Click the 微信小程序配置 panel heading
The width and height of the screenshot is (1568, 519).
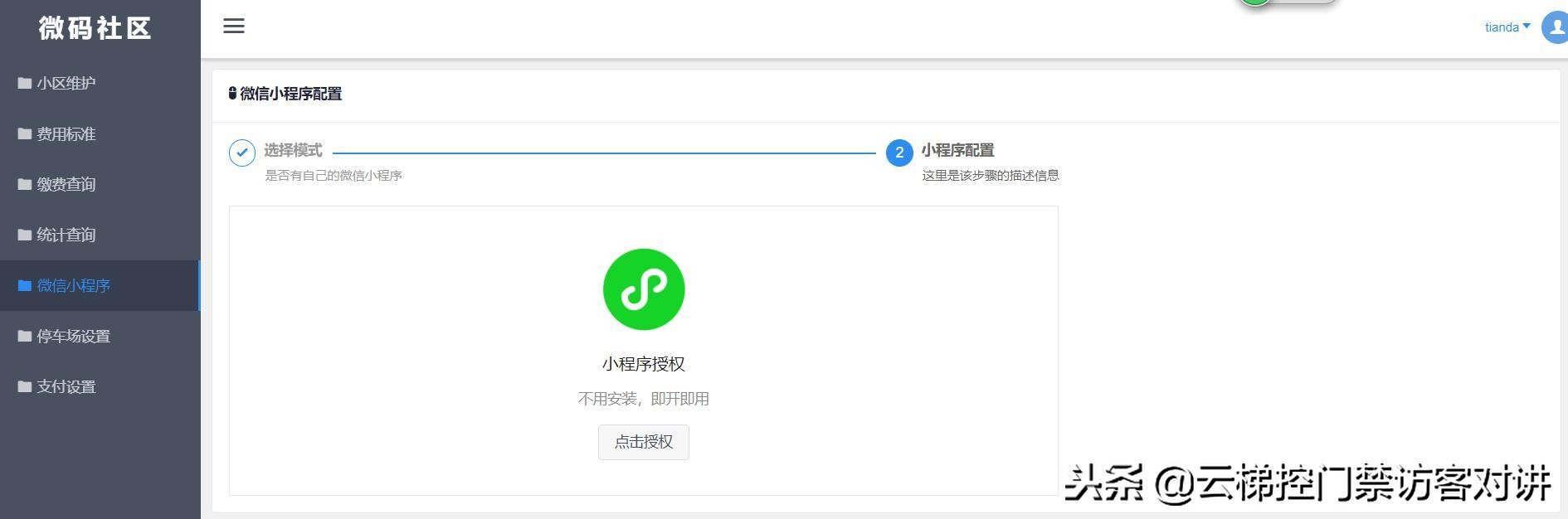pos(291,94)
